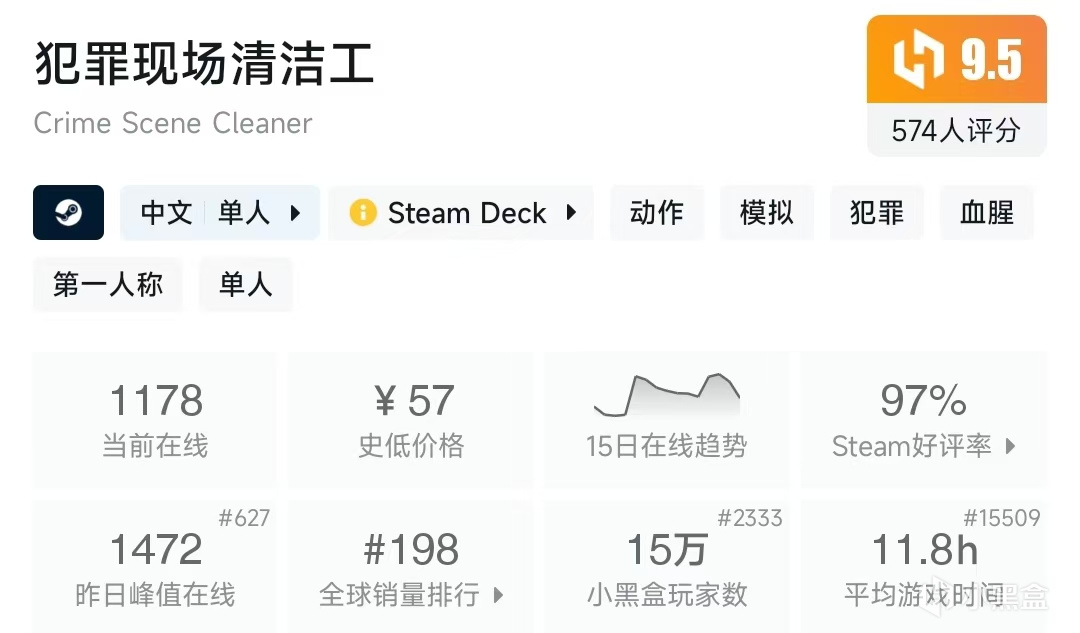Click the Steam Deck yellow info icon
Screen dimensions: 1080x633
tap(362, 213)
